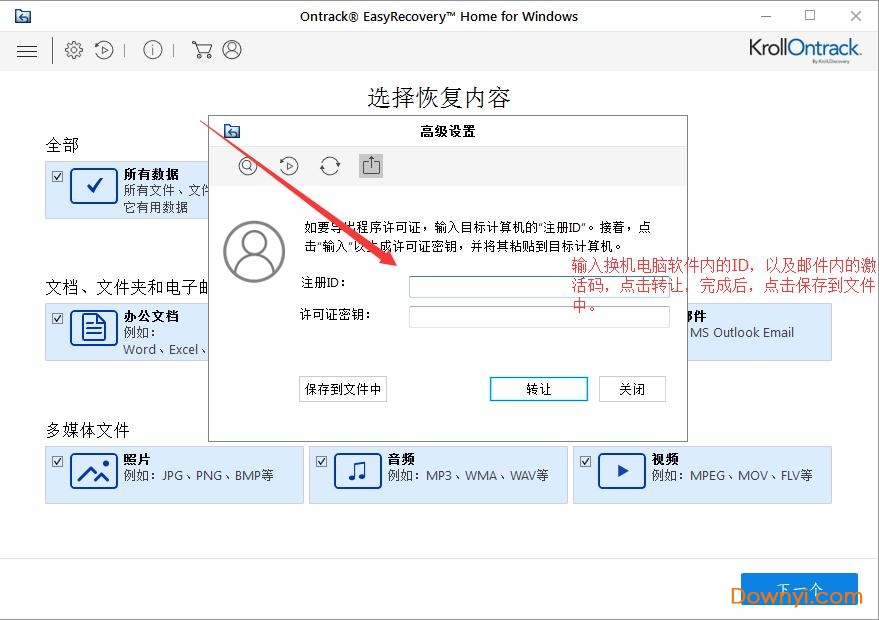This screenshot has height=620, width=879.
Task: Click inside the 注册ID input field
Action: pyautogui.click(x=539, y=287)
